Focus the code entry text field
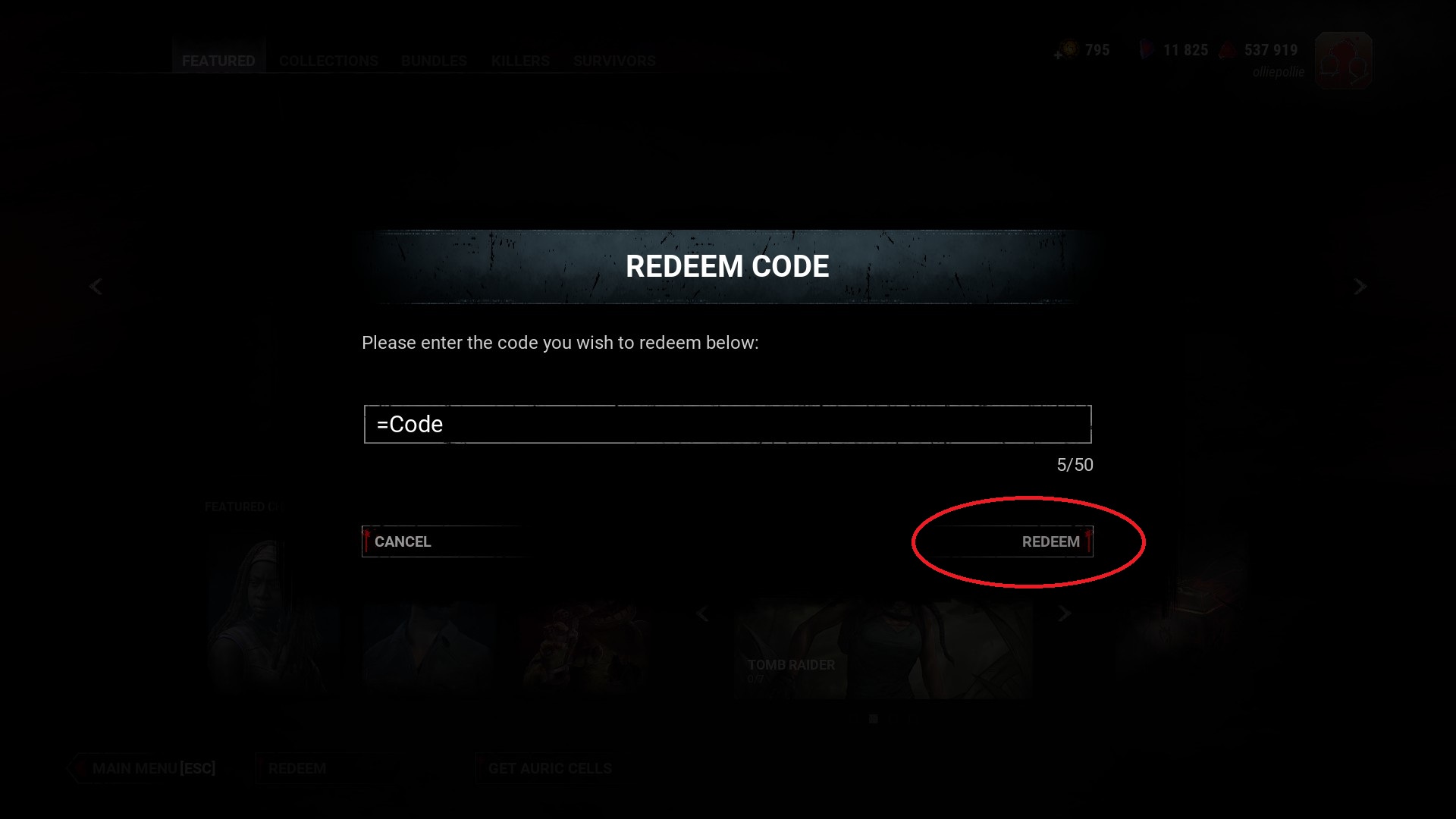This screenshot has width=1456, height=819. [727, 425]
